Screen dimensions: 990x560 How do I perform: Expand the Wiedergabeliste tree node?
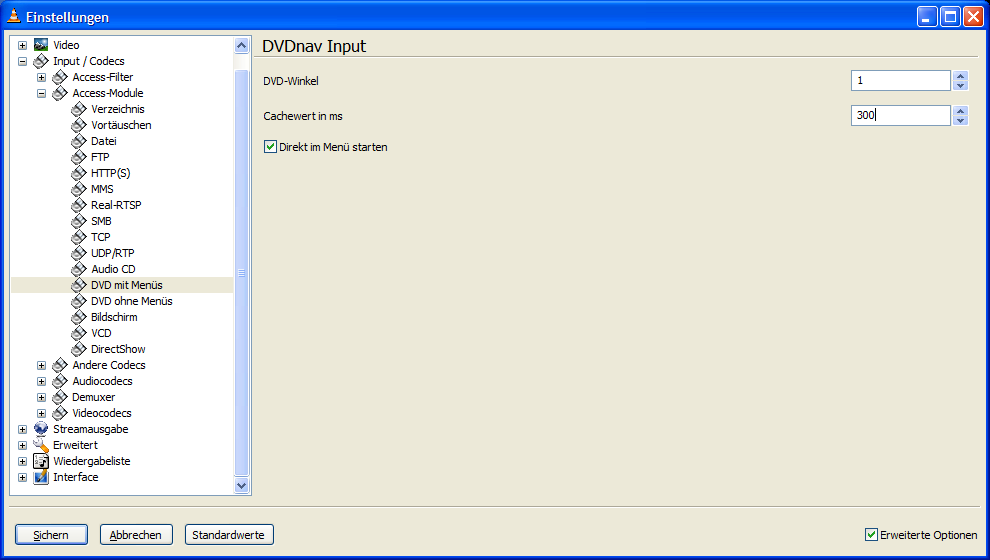pos(23,462)
